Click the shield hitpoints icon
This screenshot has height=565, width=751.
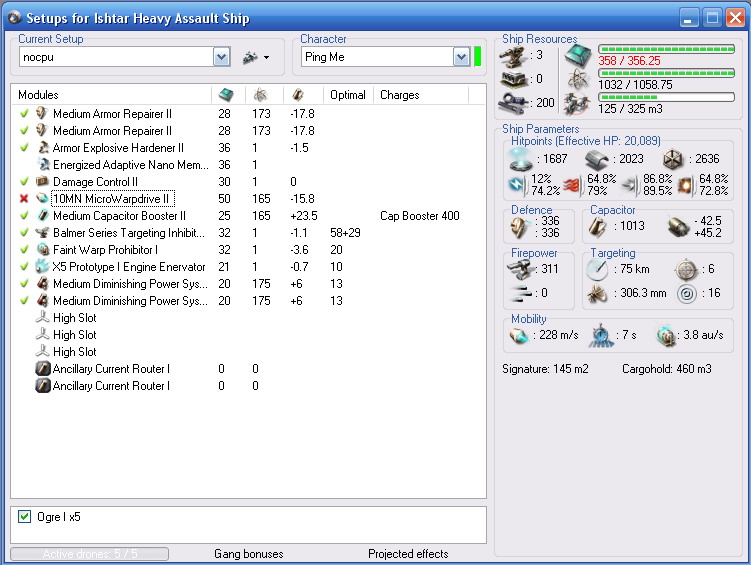[520, 159]
